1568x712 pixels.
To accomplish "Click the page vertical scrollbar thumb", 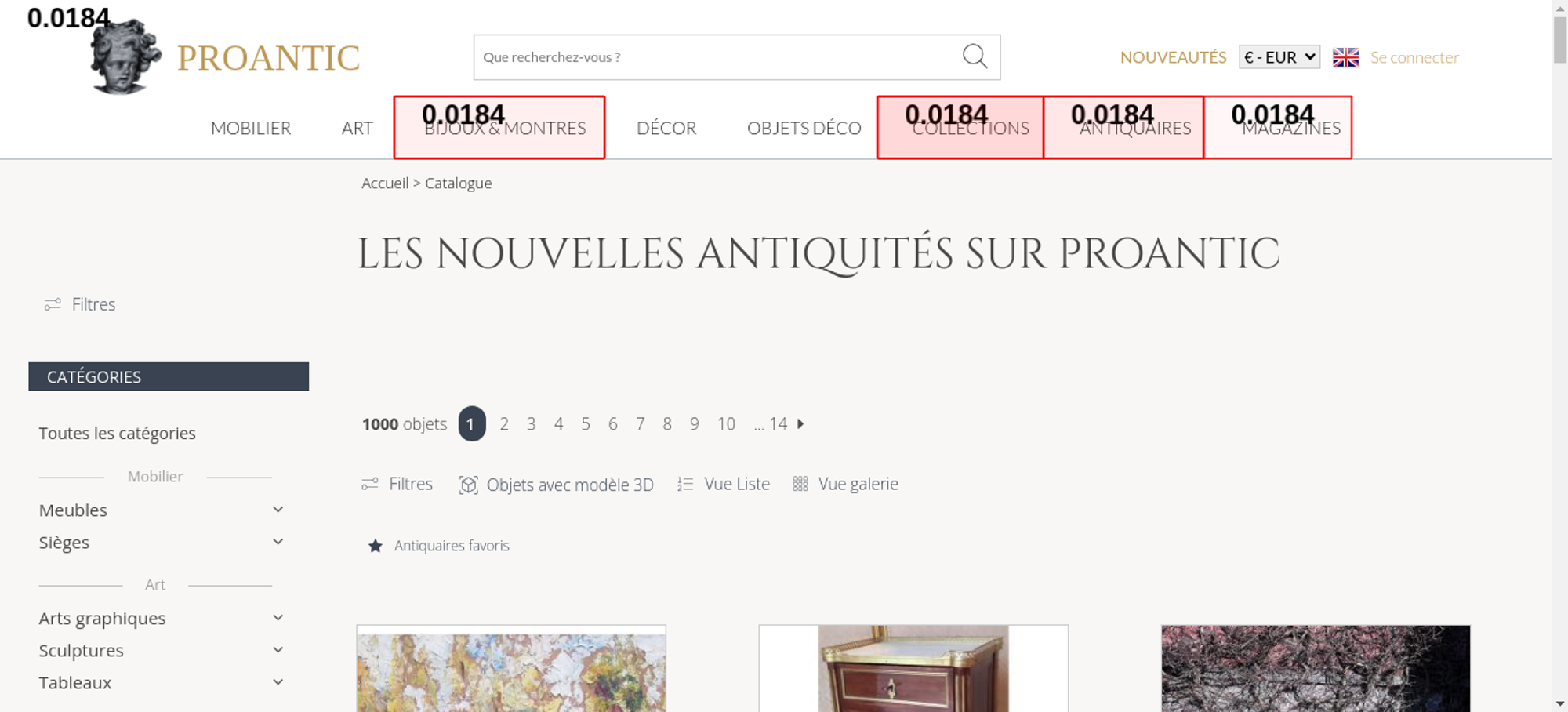I will click(x=1560, y=39).
